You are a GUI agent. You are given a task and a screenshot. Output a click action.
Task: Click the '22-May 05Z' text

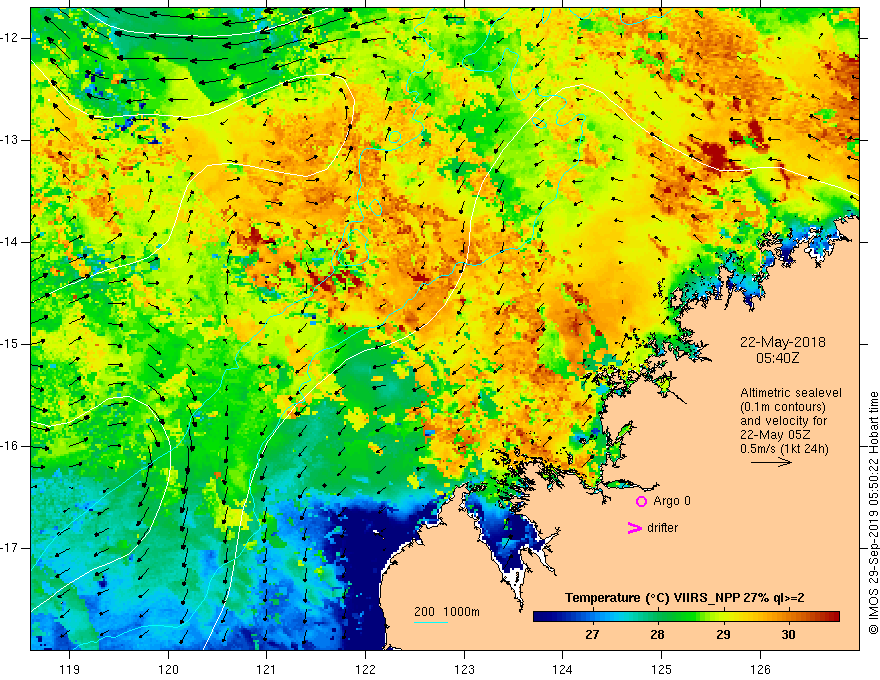pyautogui.click(x=774, y=435)
